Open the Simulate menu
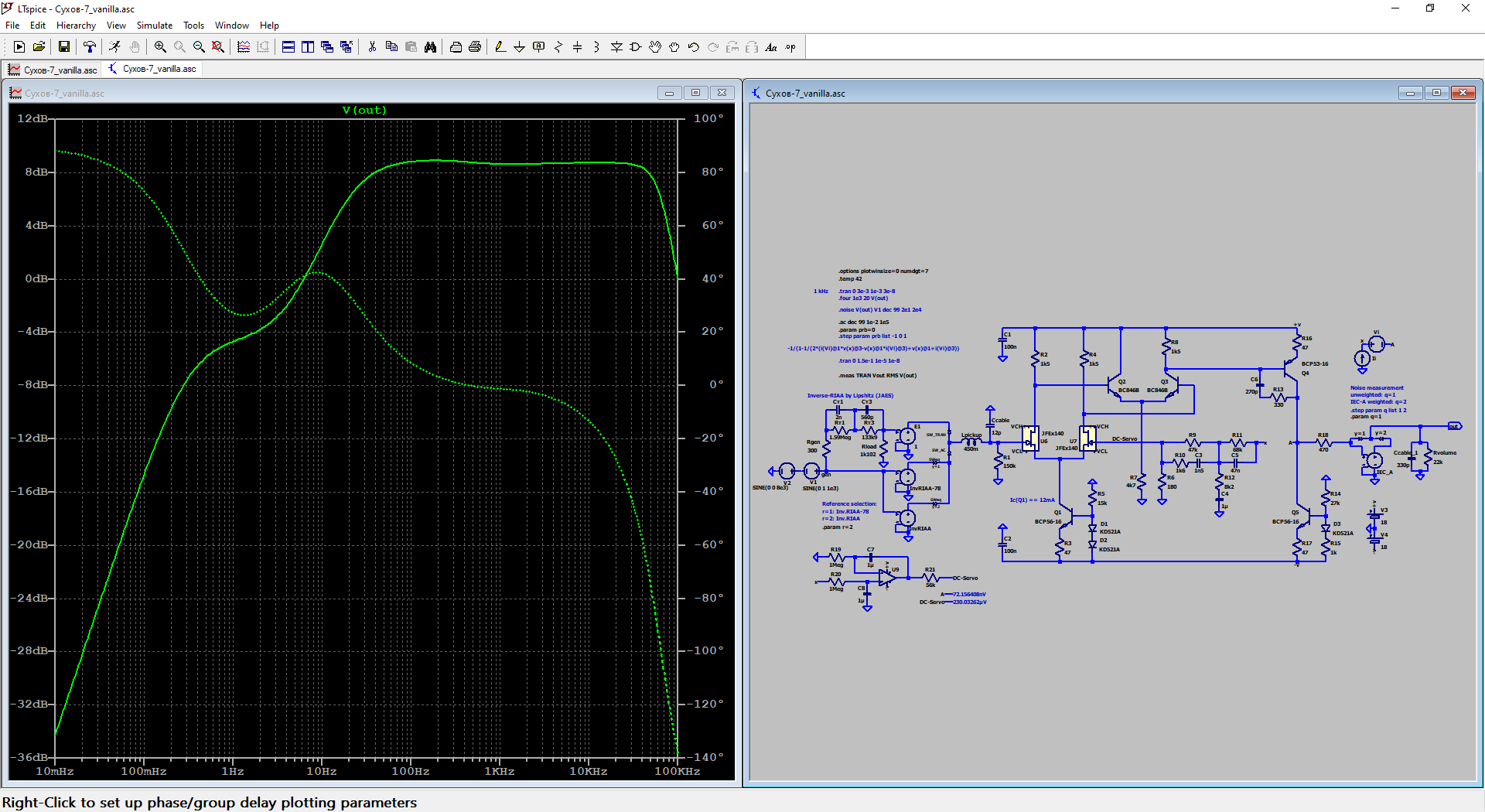 click(x=155, y=26)
